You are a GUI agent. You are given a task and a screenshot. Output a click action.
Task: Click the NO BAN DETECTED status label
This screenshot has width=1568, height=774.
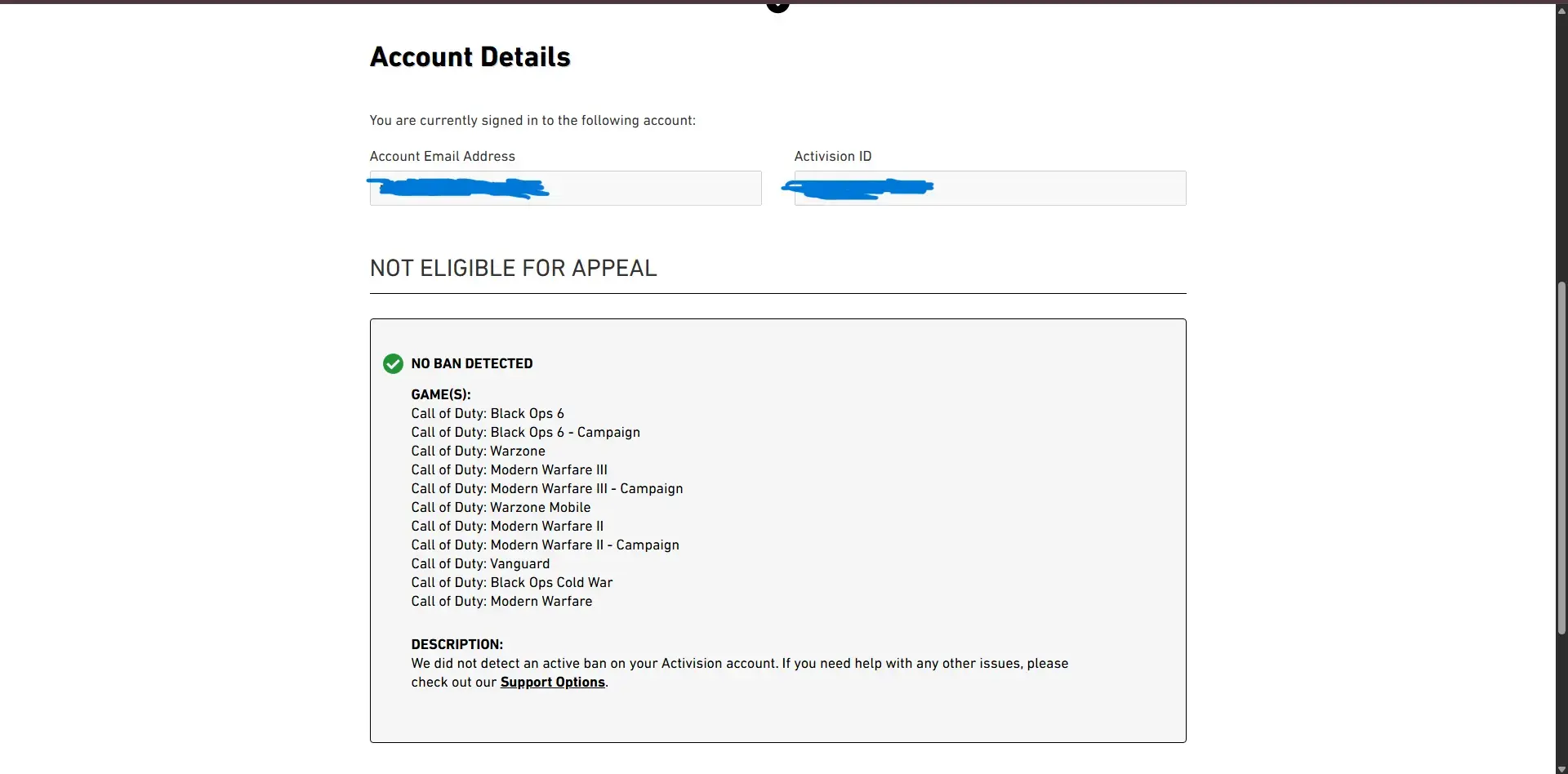click(471, 363)
